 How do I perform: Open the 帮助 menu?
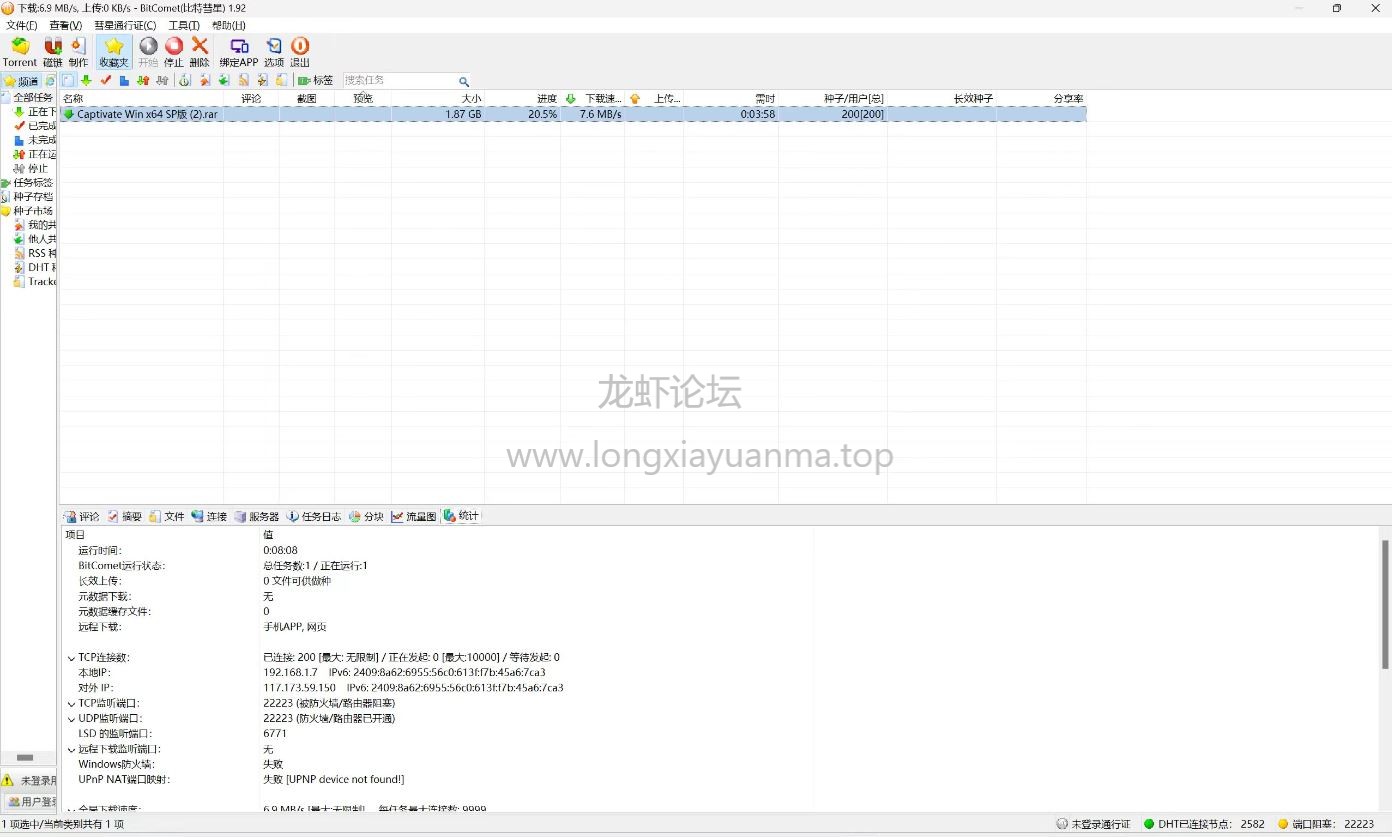[229, 25]
